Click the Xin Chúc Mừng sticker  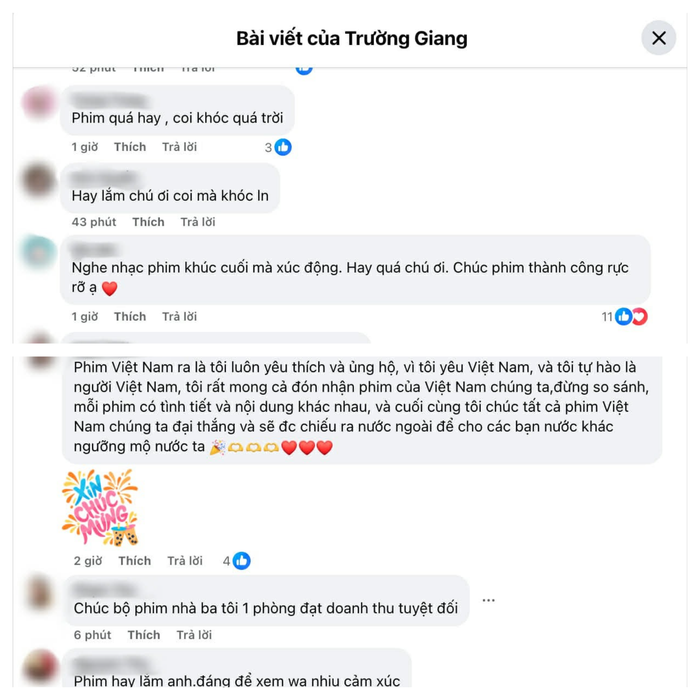pos(100,508)
